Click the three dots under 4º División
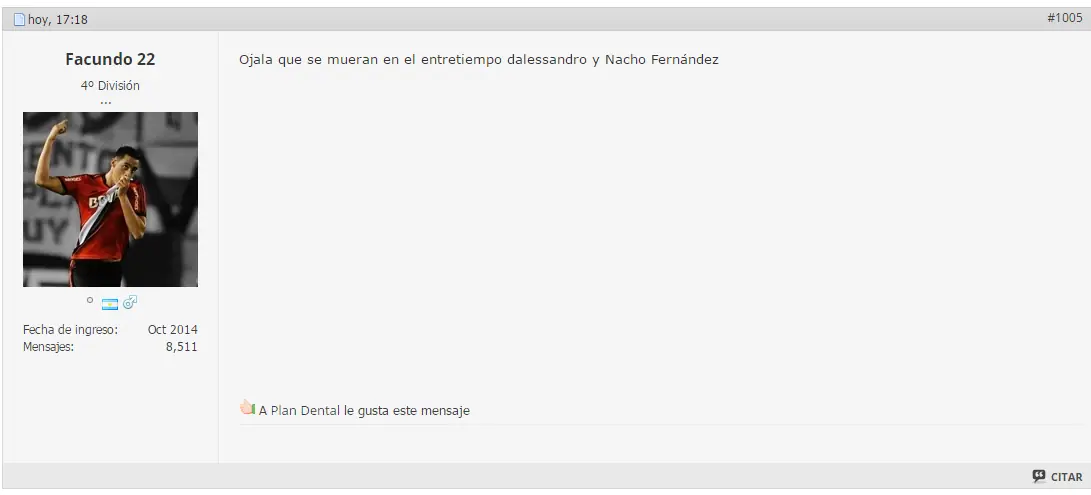This screenshot has width=1091, height=495. tap(106, 102)
